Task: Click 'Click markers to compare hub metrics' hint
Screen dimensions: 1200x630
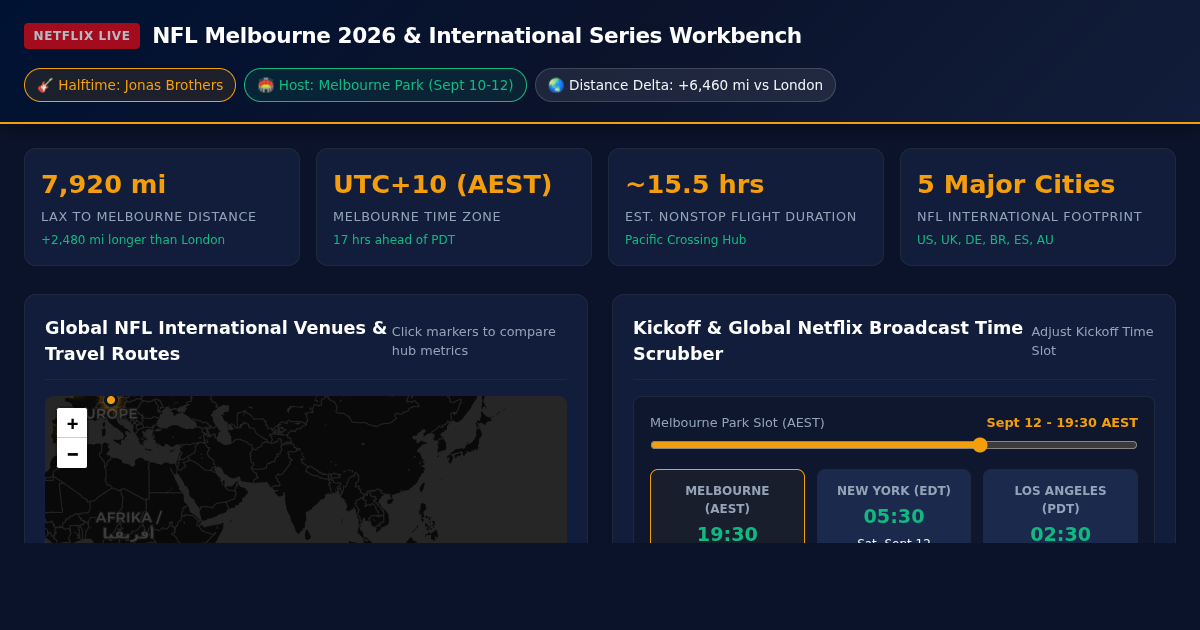Action: click(474, 341)
